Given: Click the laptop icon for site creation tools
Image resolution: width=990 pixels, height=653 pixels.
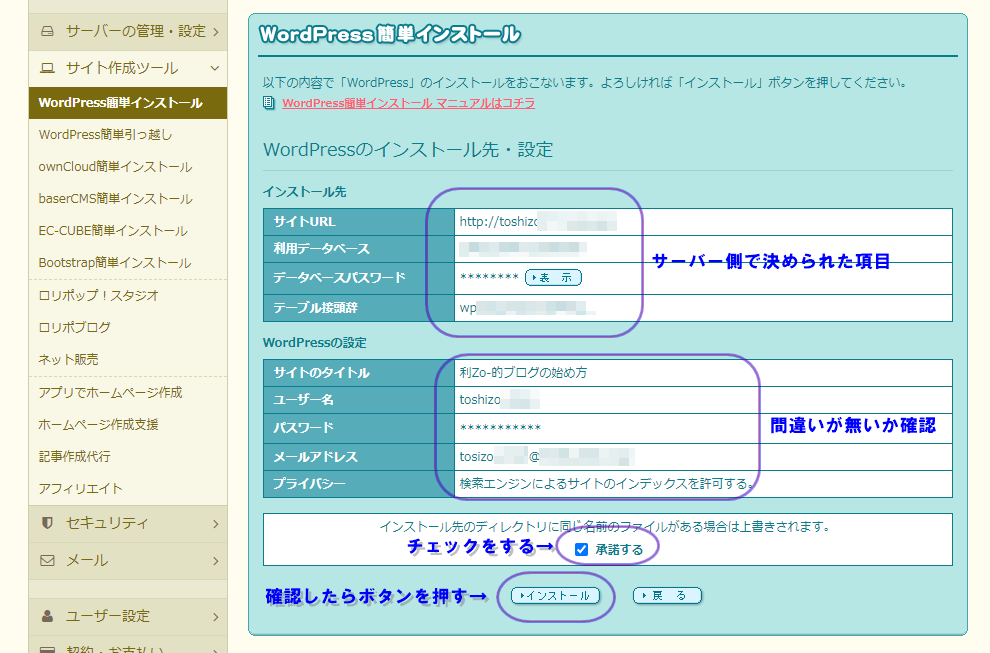Looking at the screenshot, I should 47,68.
